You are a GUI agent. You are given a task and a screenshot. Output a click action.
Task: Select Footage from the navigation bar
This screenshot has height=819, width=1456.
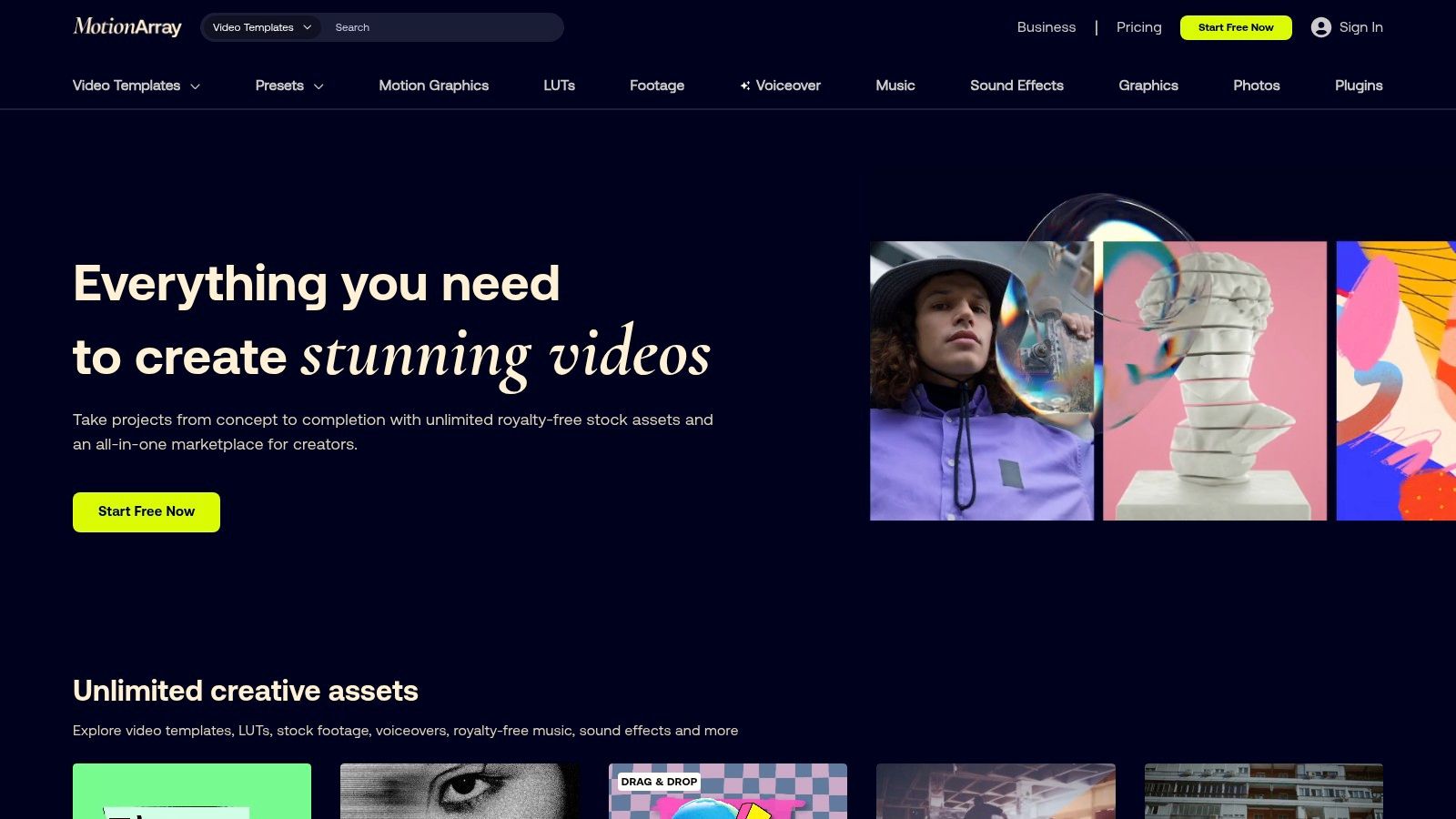point(657,86)
